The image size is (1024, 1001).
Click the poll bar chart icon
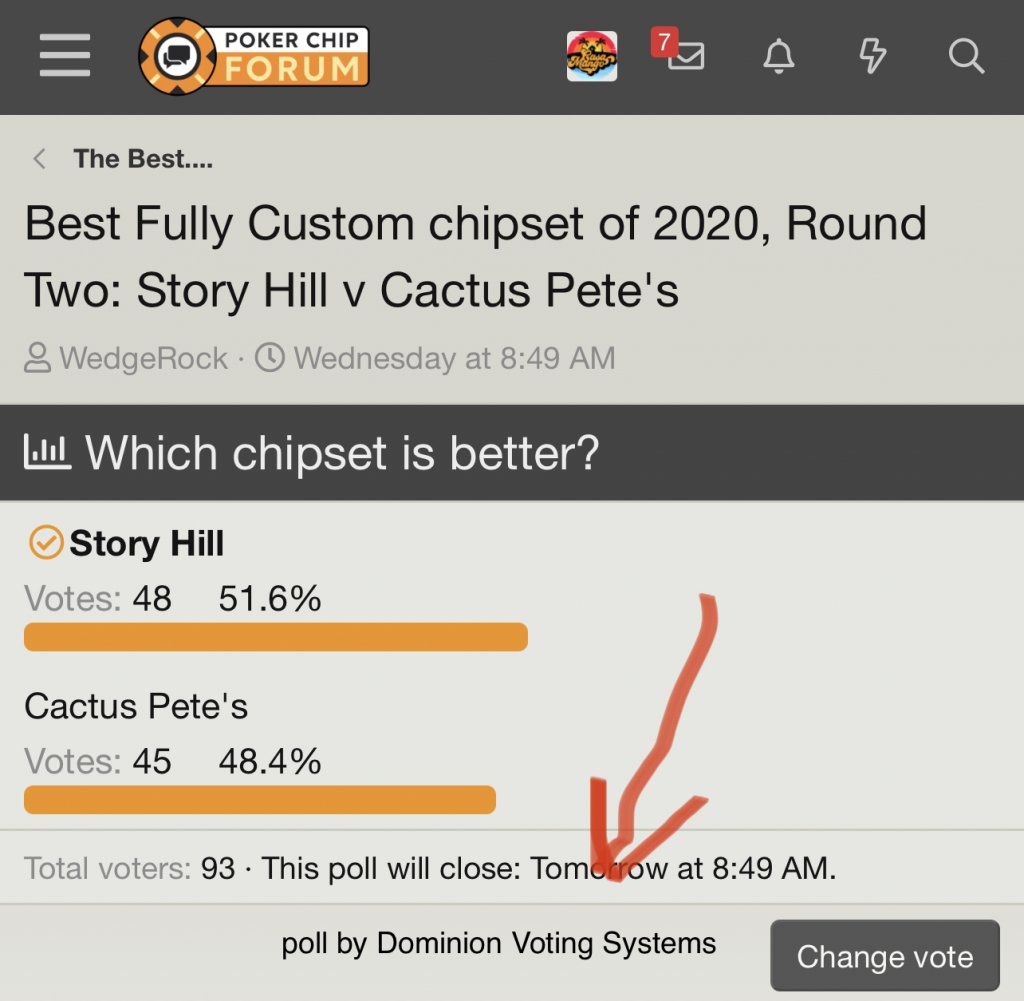tap(47, 453)
